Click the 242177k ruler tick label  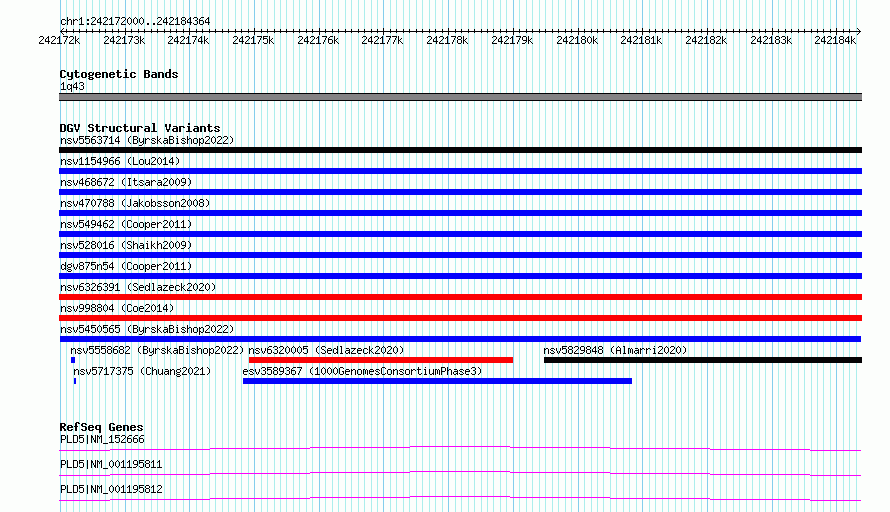pos(383,40)
